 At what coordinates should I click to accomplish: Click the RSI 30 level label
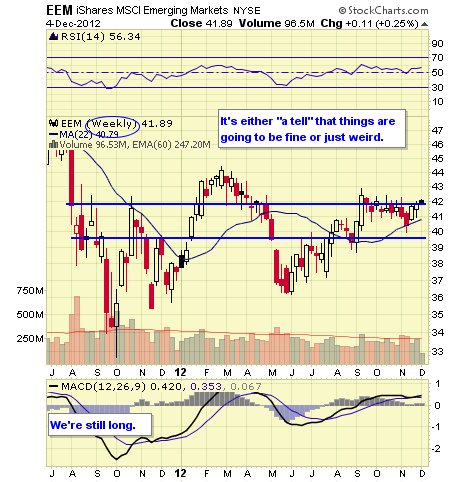437,88
